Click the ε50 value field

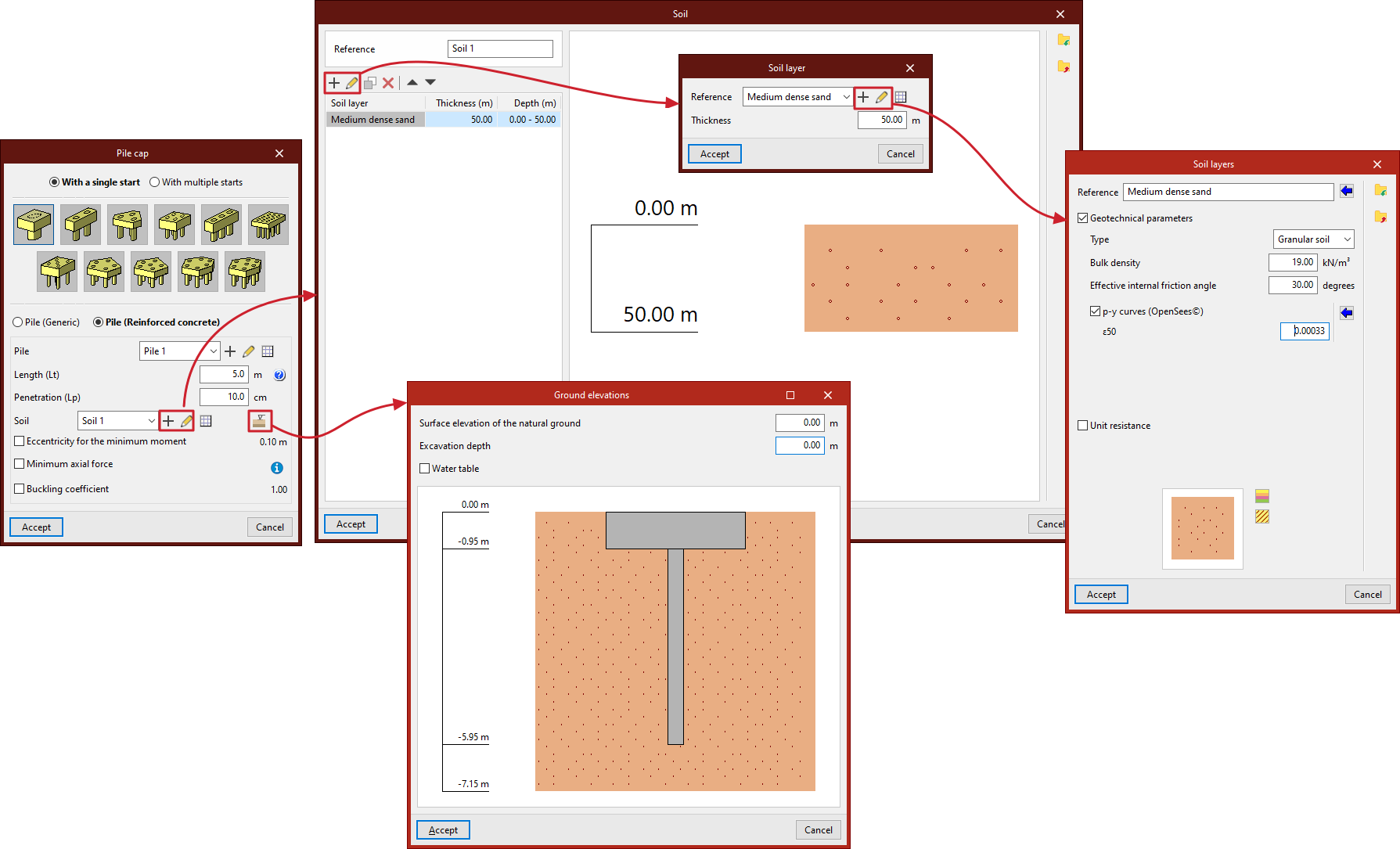pyautogui.click(x=1305, y=332)
